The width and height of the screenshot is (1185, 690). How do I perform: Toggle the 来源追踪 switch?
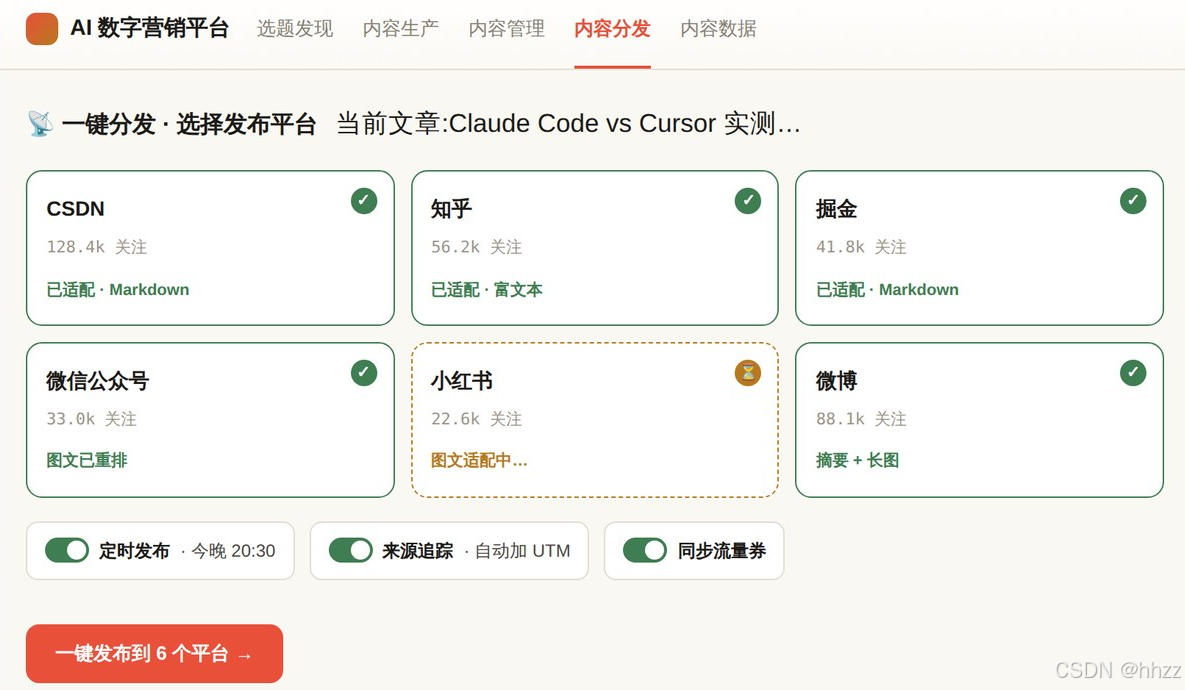[351, 550]
